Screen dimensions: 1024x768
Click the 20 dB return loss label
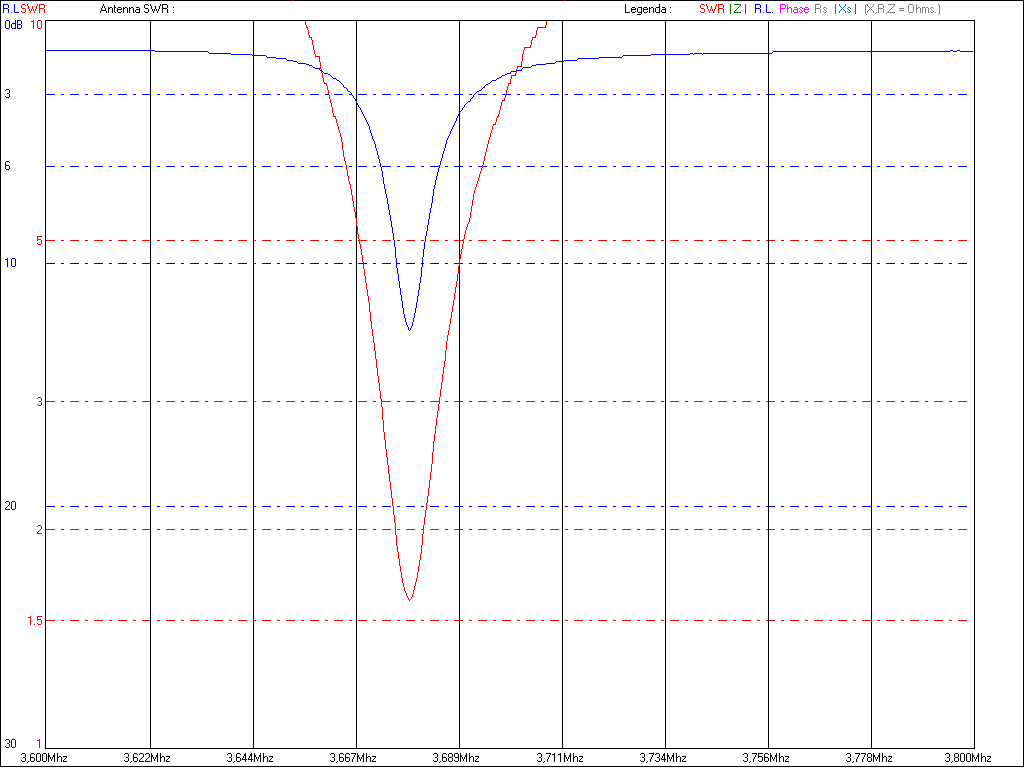click(x=10, y=507)
